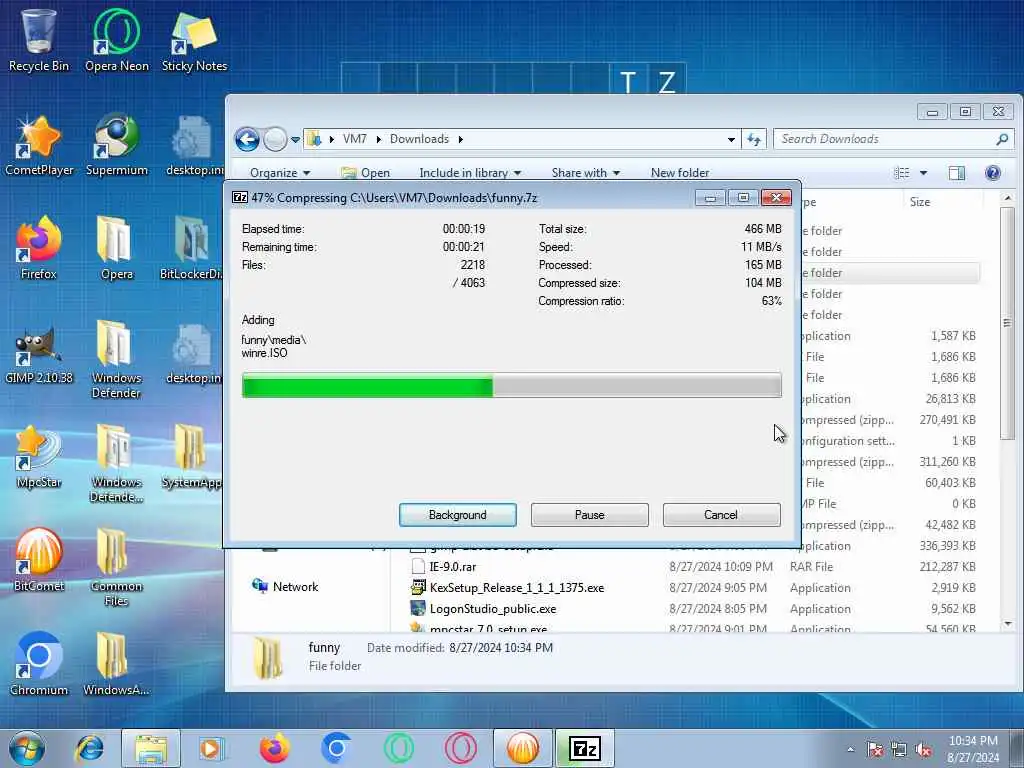Image resolution: width=1024 pixels, height=768 pixels.
Task: Click the scrollbar down arrow in Explorer
Action: coord(1008,624)
